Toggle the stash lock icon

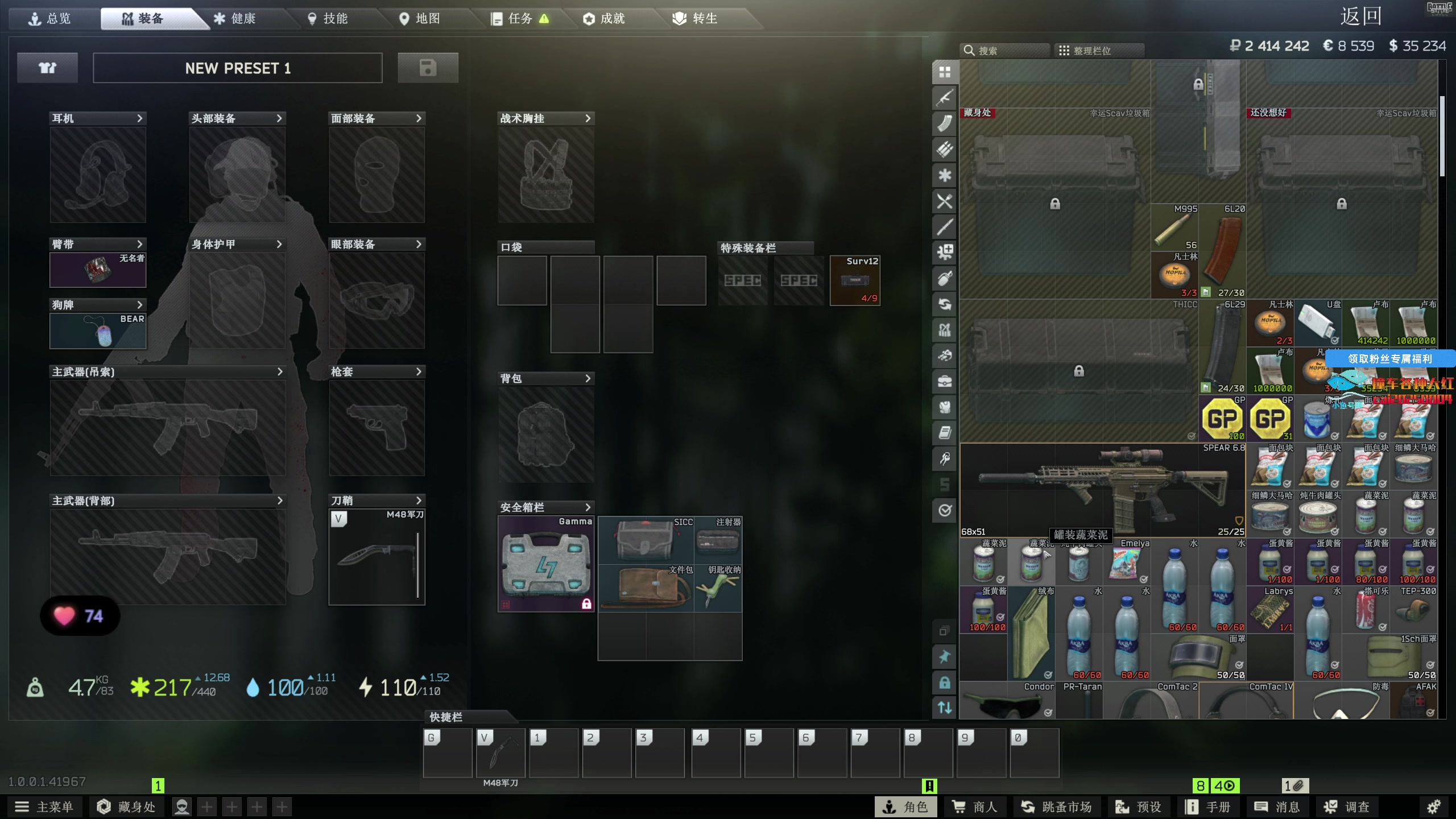945,682
